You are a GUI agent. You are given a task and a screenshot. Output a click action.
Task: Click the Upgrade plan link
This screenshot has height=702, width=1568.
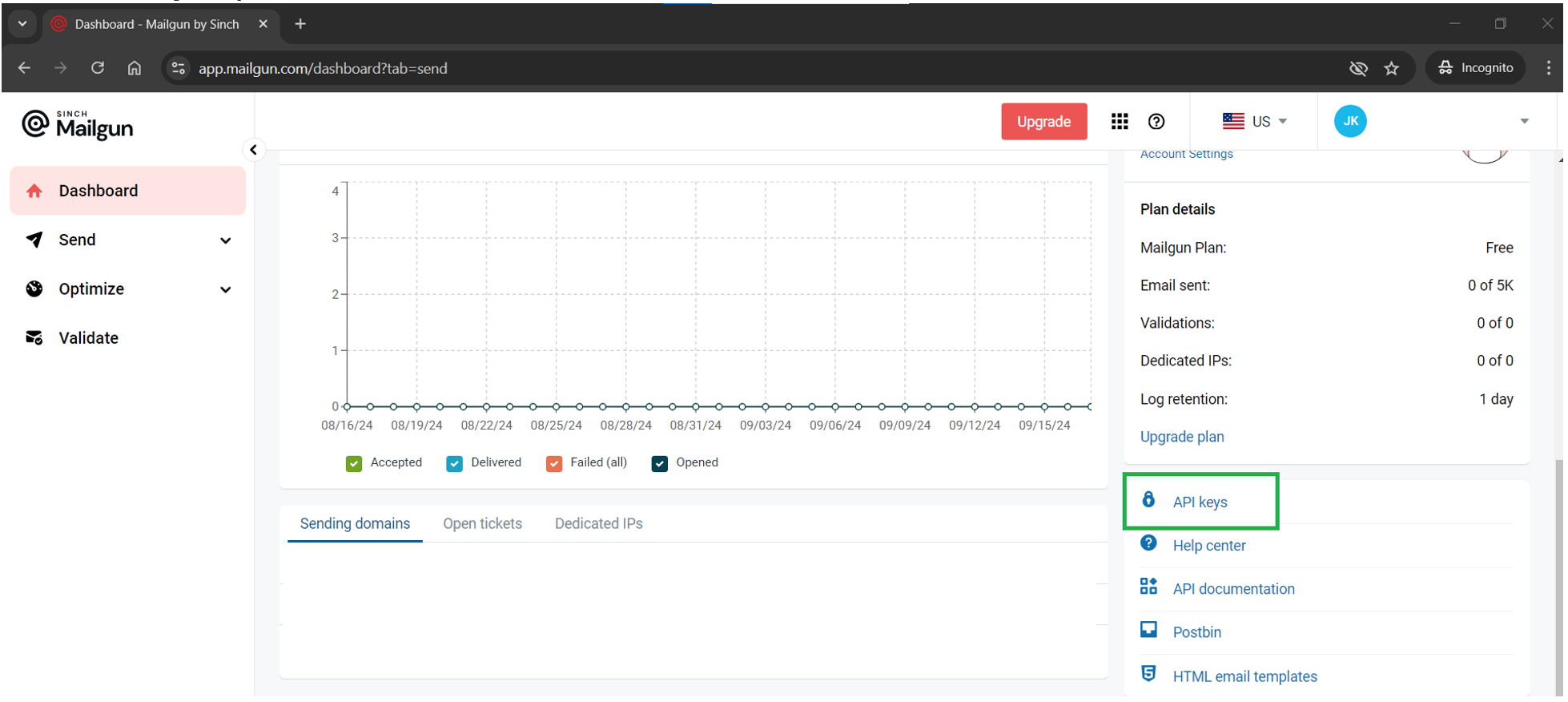[x=1182, y=437]
